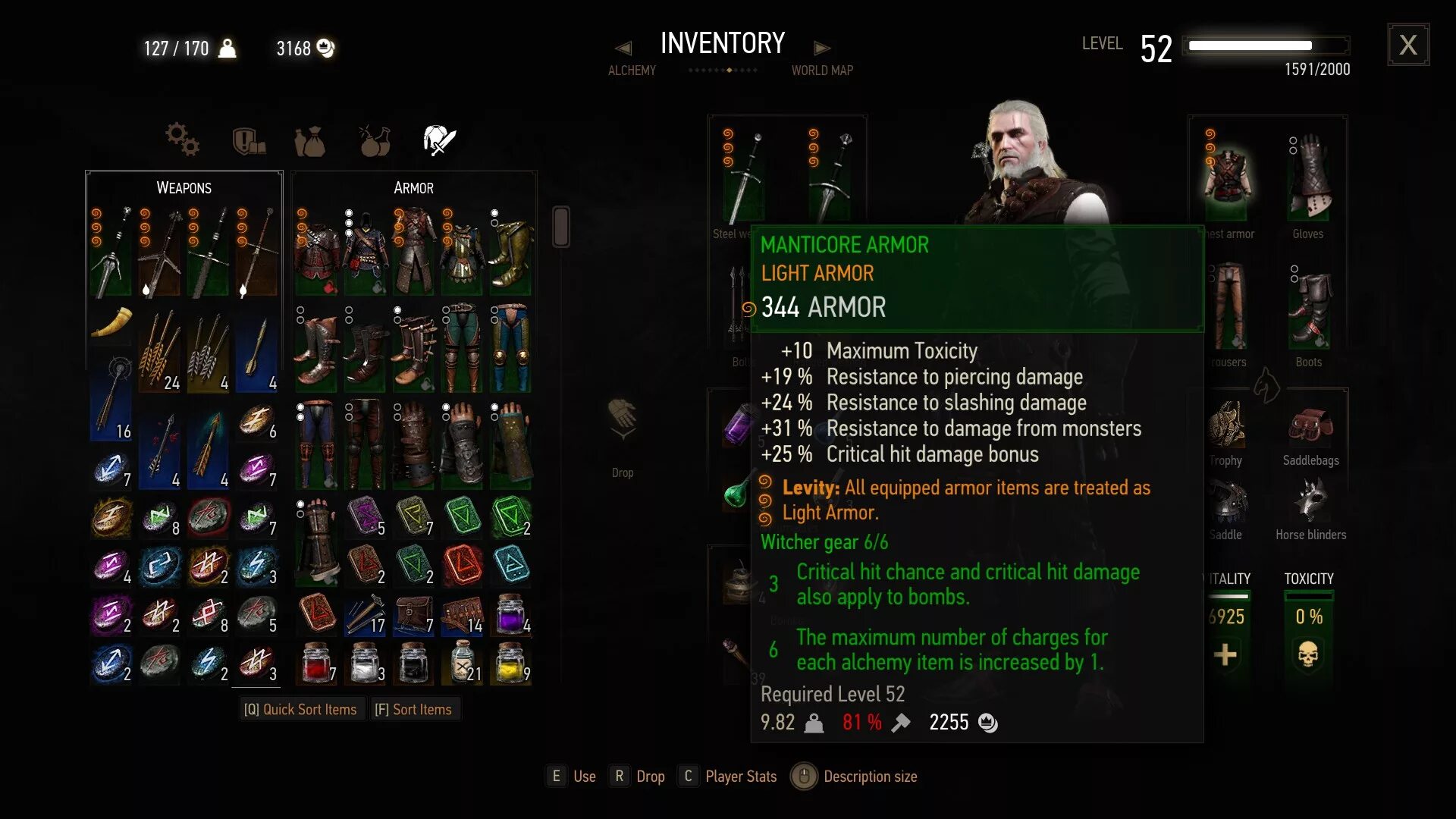Click the Toxicity skull icon

1308,654
